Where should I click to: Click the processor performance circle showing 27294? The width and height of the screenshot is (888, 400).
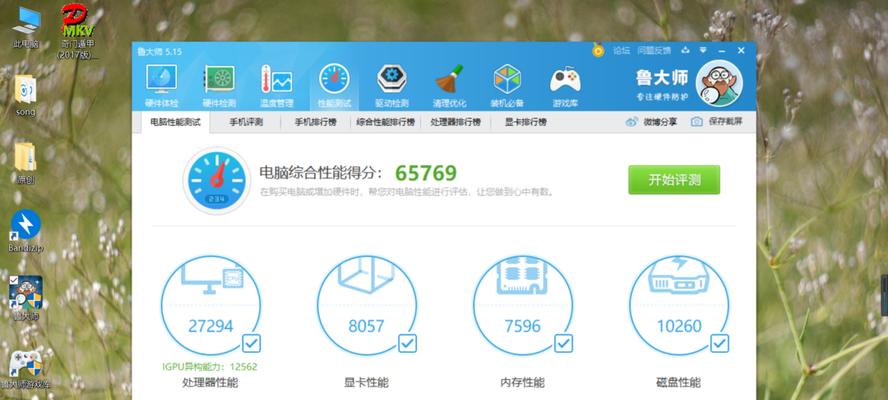click(211, 305)
